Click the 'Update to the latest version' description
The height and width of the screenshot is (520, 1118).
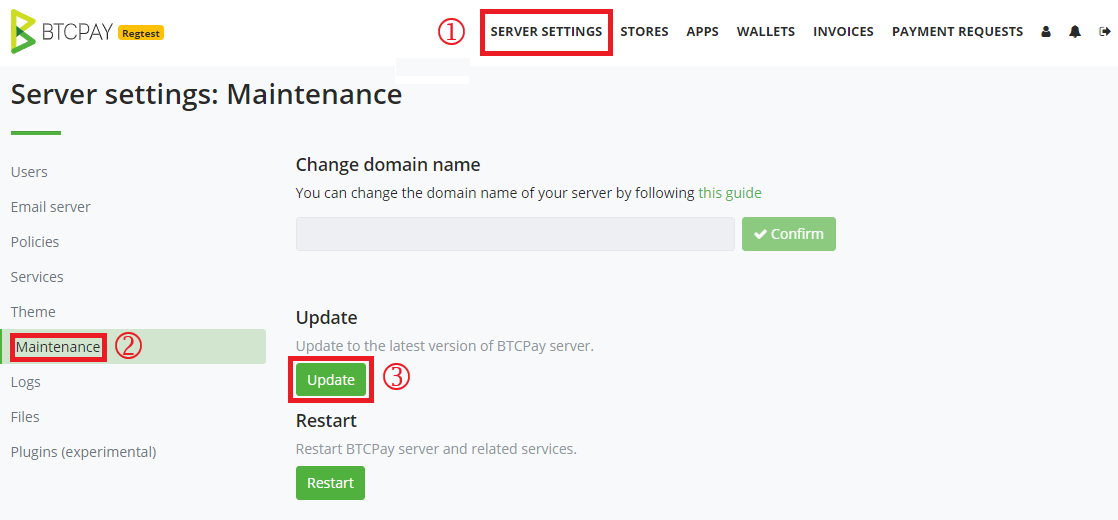click(445, 347)
